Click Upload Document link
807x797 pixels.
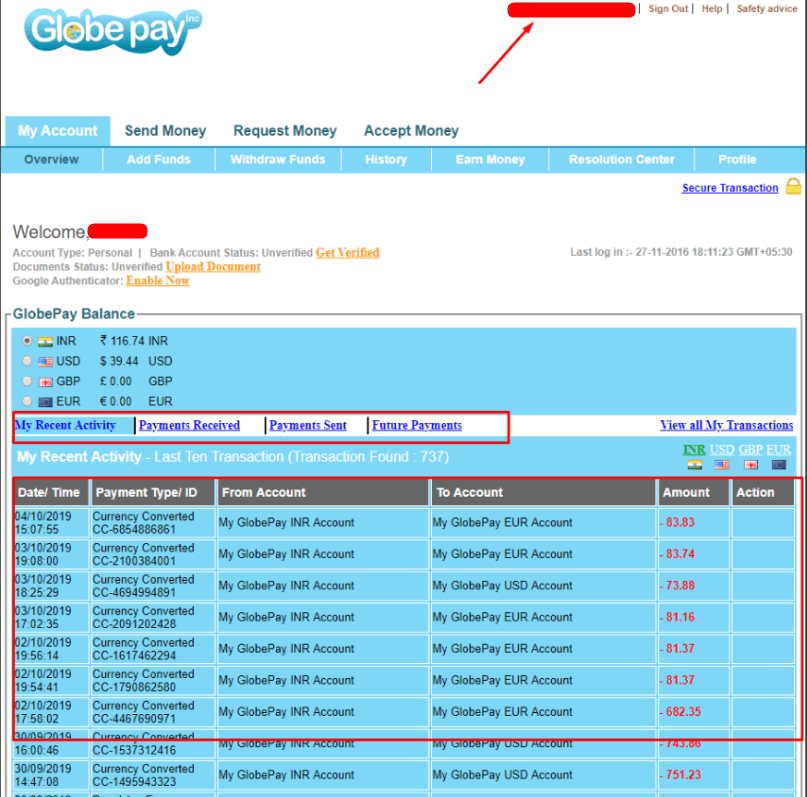pos(213,267)
